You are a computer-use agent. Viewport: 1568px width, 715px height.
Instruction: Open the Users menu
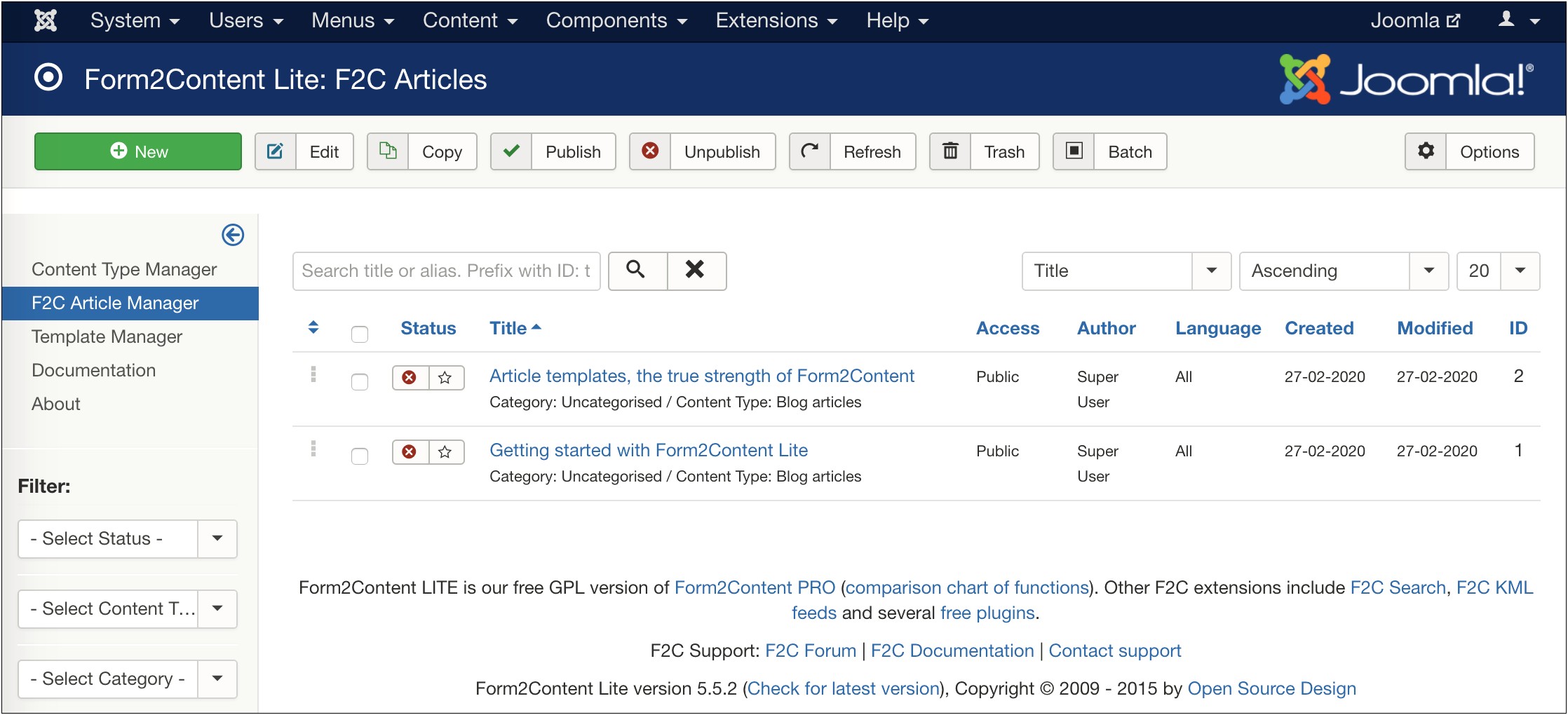point(246,20)
